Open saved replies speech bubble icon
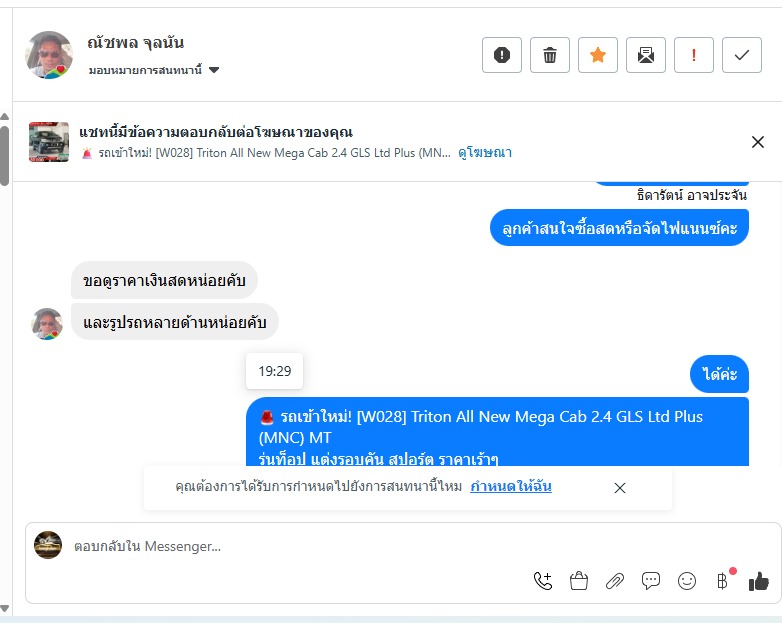 650,581
